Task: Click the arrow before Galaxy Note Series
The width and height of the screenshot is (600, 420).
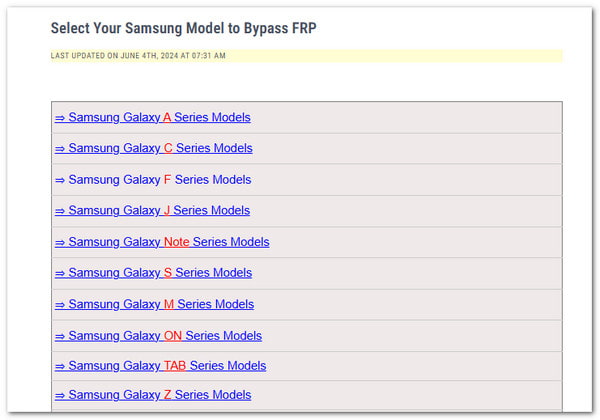Action: click(60, 243)
